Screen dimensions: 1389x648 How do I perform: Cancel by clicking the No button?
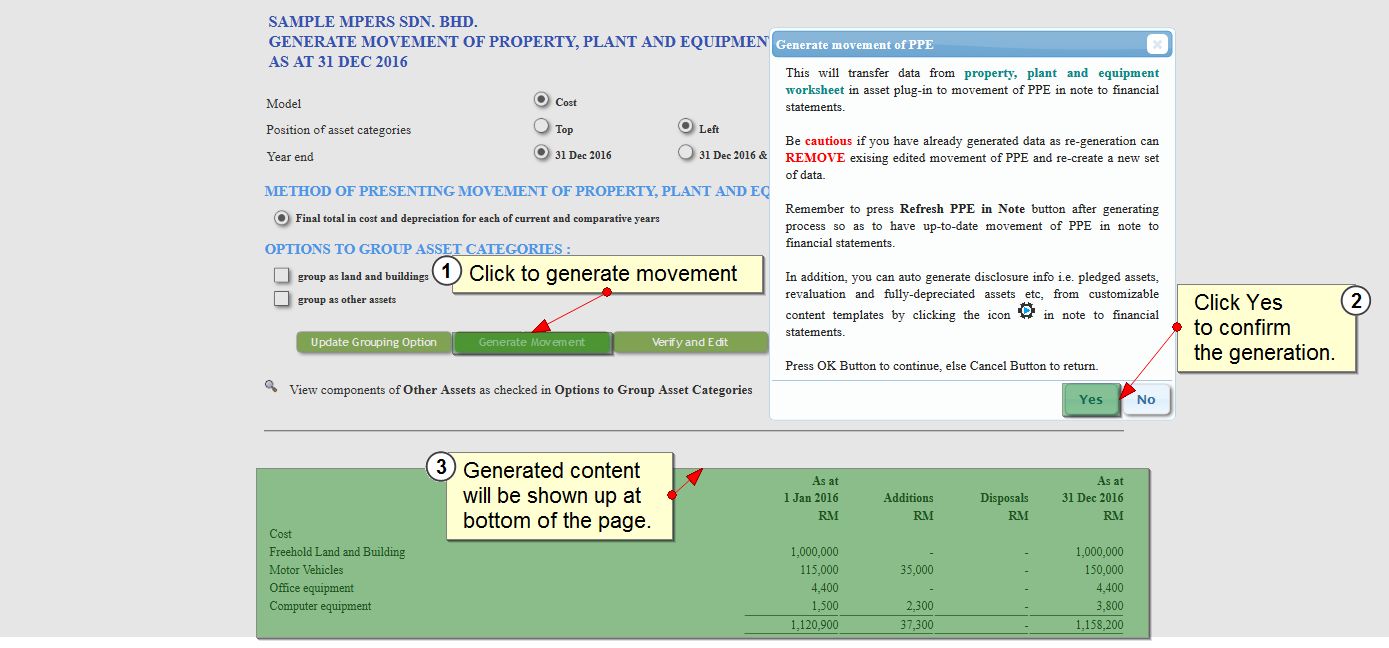1146,399
